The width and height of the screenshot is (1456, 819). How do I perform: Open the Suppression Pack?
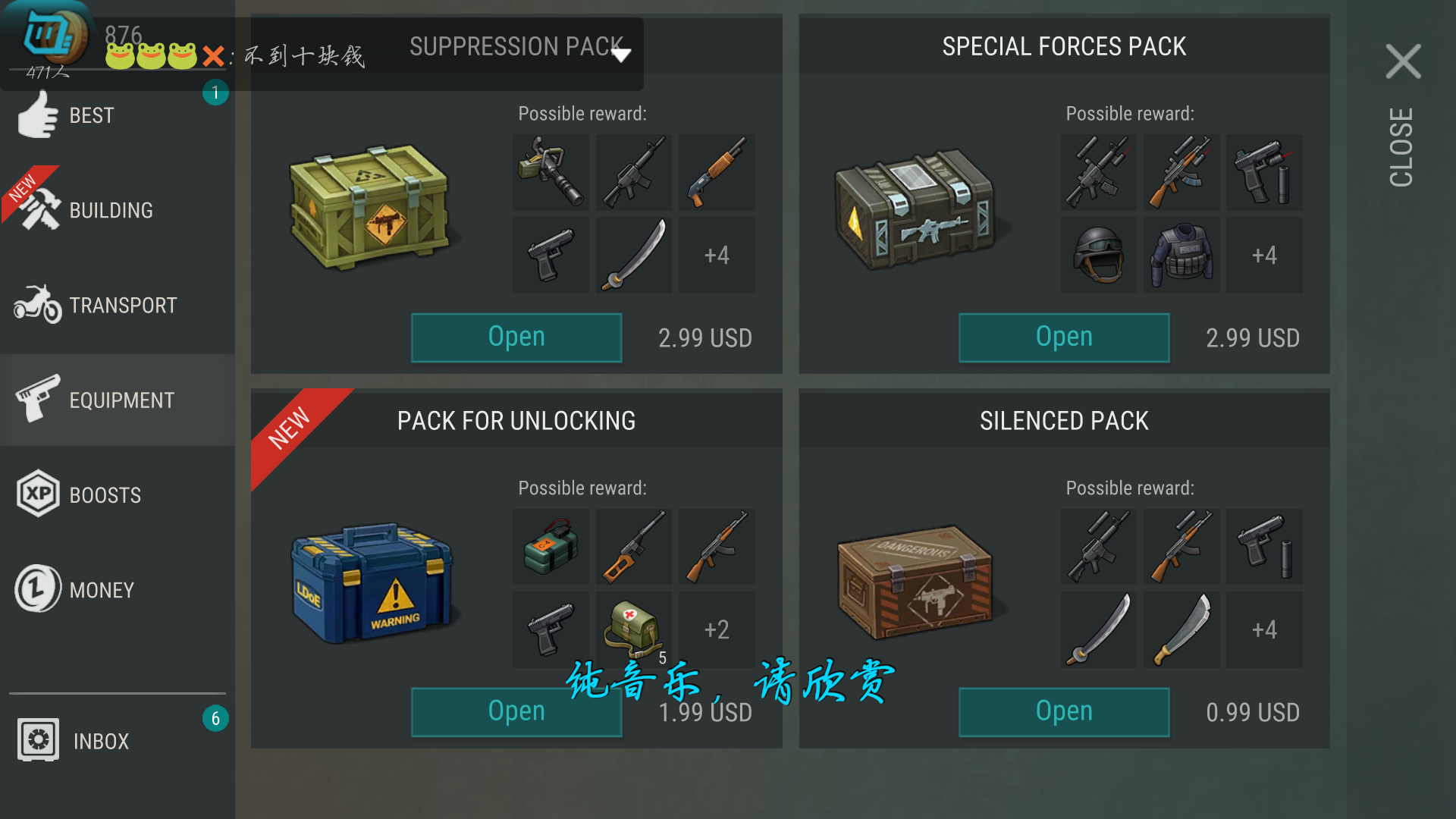(x=516, y=337)
